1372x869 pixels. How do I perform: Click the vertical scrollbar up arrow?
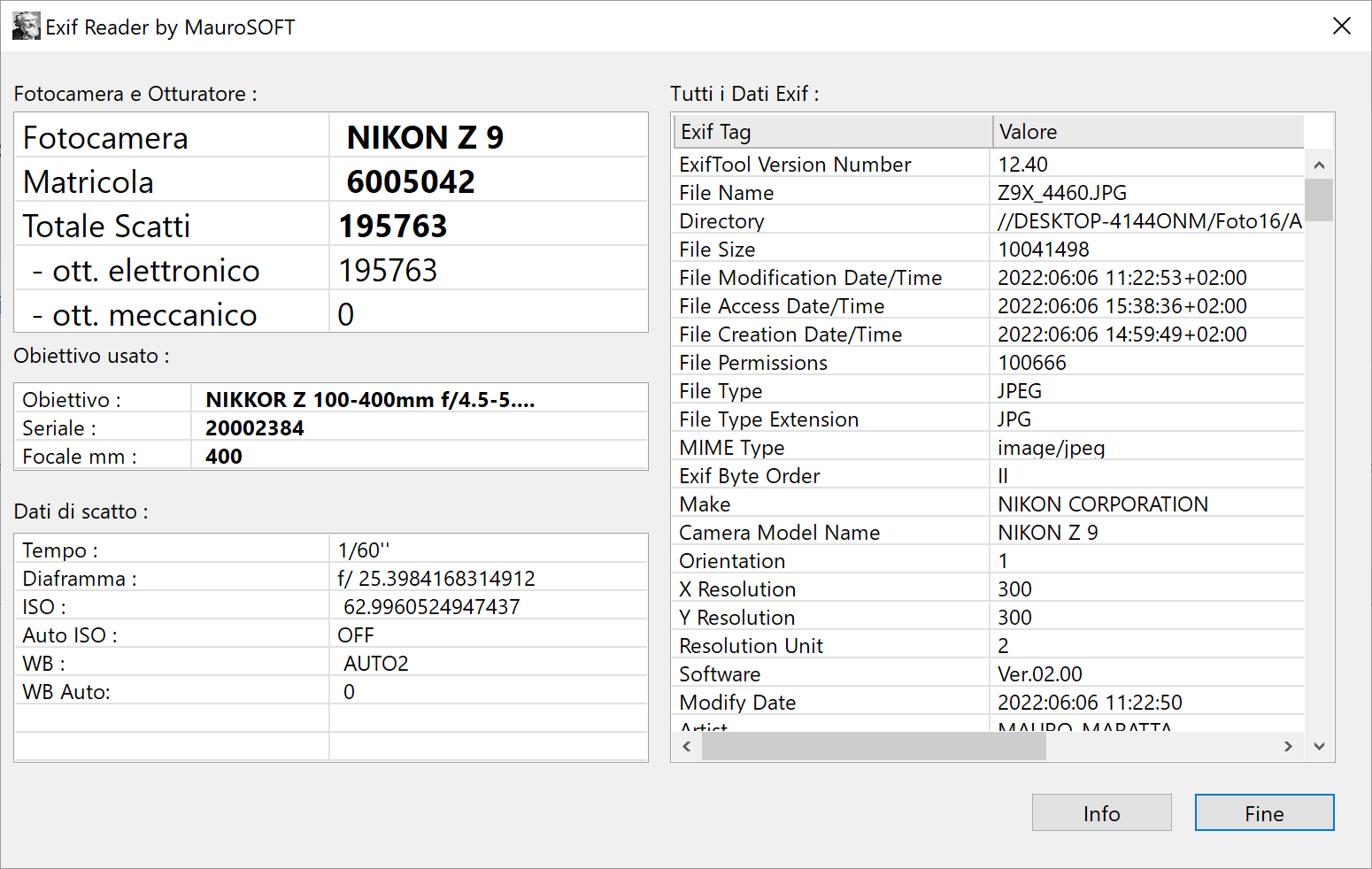point(1319,165)
